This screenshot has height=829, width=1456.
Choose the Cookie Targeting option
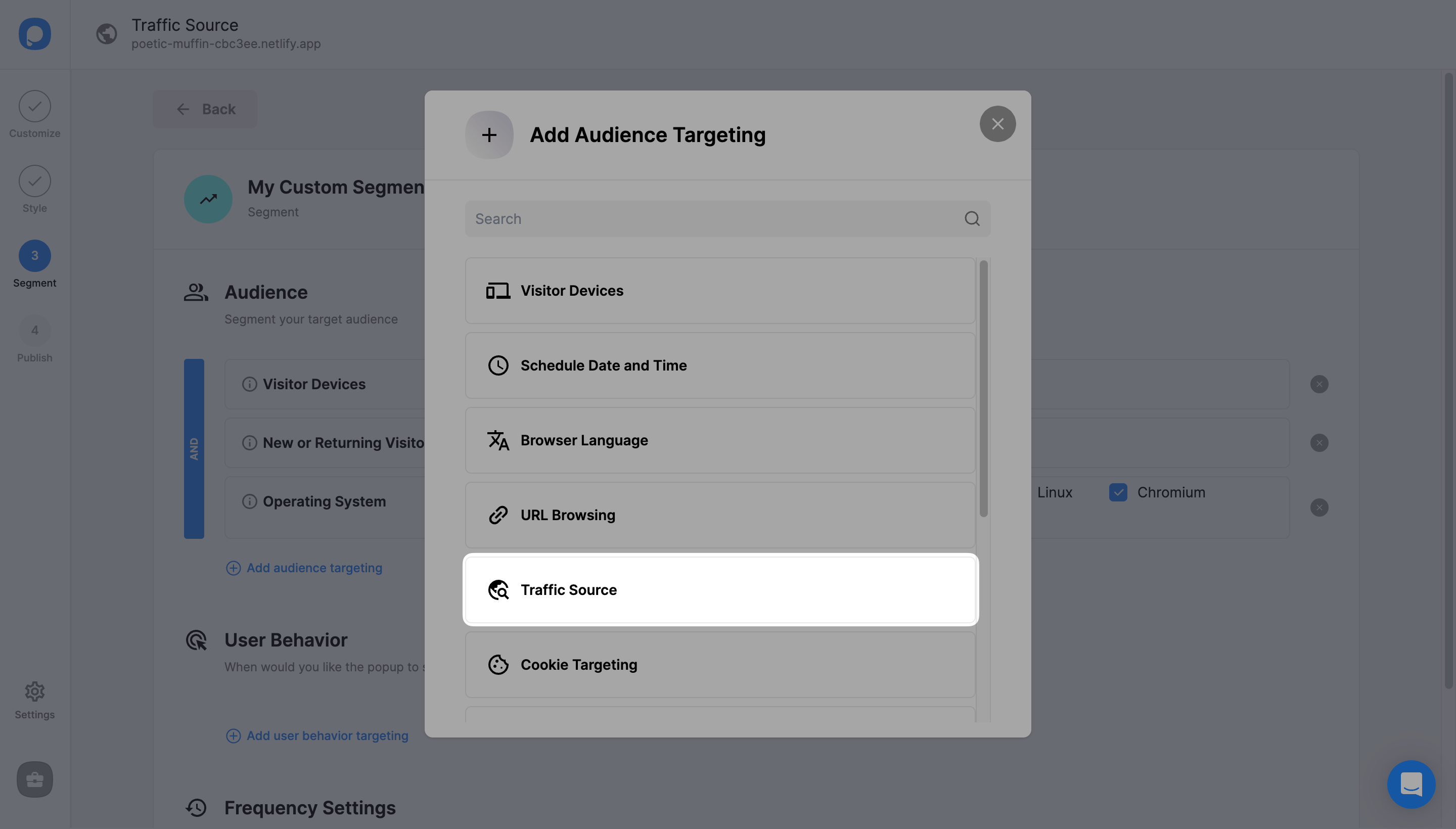tap(719, 664)
